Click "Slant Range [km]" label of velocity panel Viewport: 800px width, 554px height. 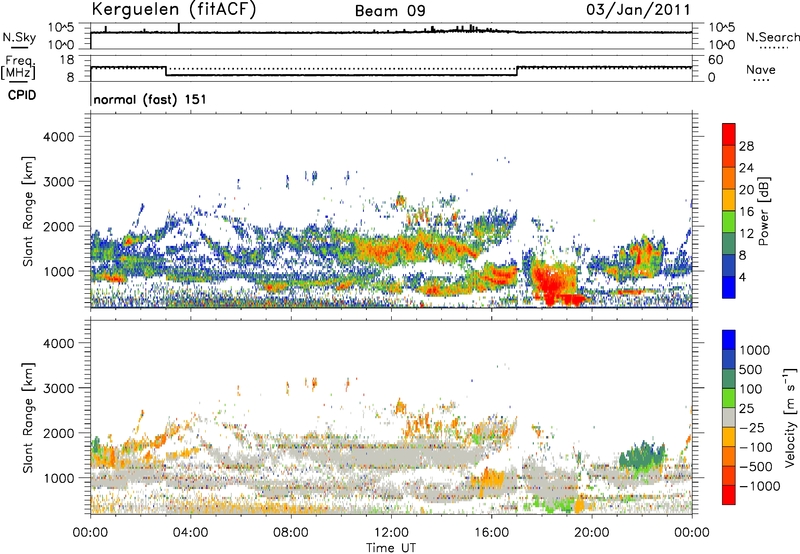(x=28, y=418)
